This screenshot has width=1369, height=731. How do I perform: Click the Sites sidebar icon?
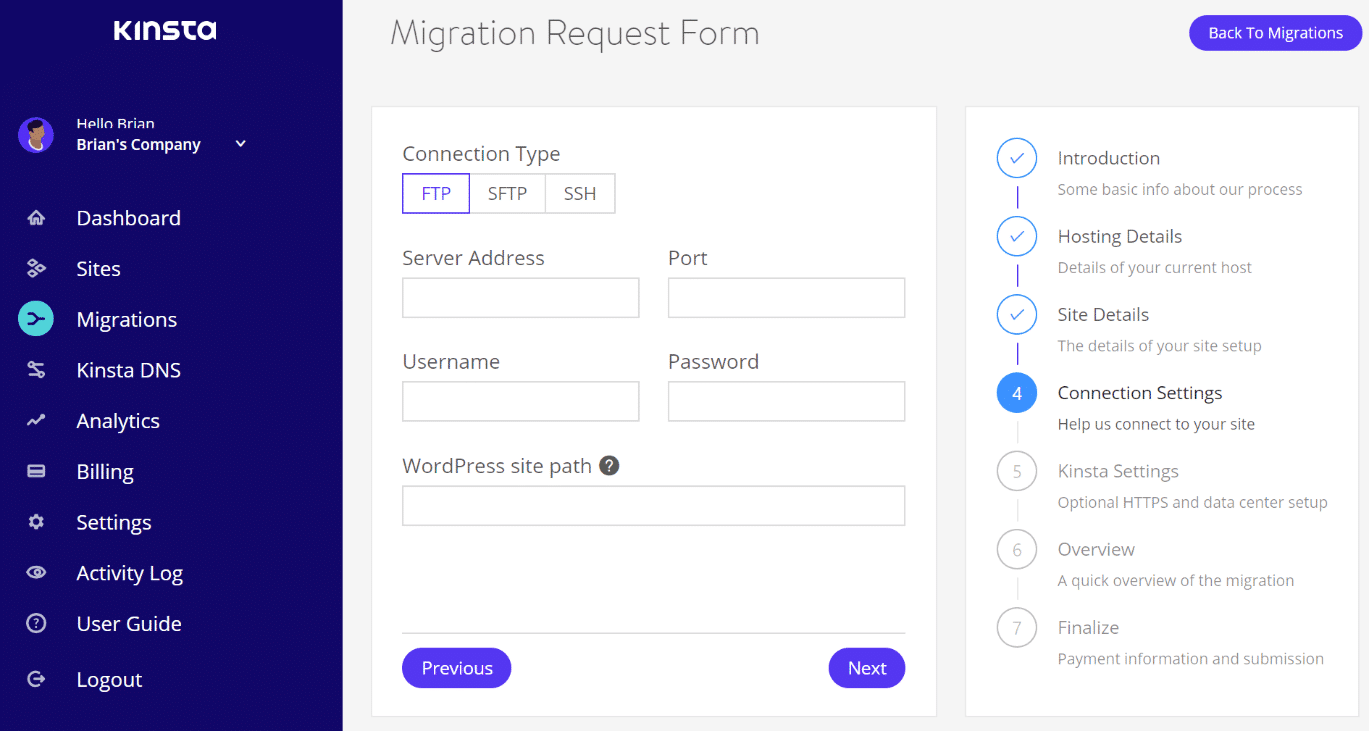coord(36,269)
